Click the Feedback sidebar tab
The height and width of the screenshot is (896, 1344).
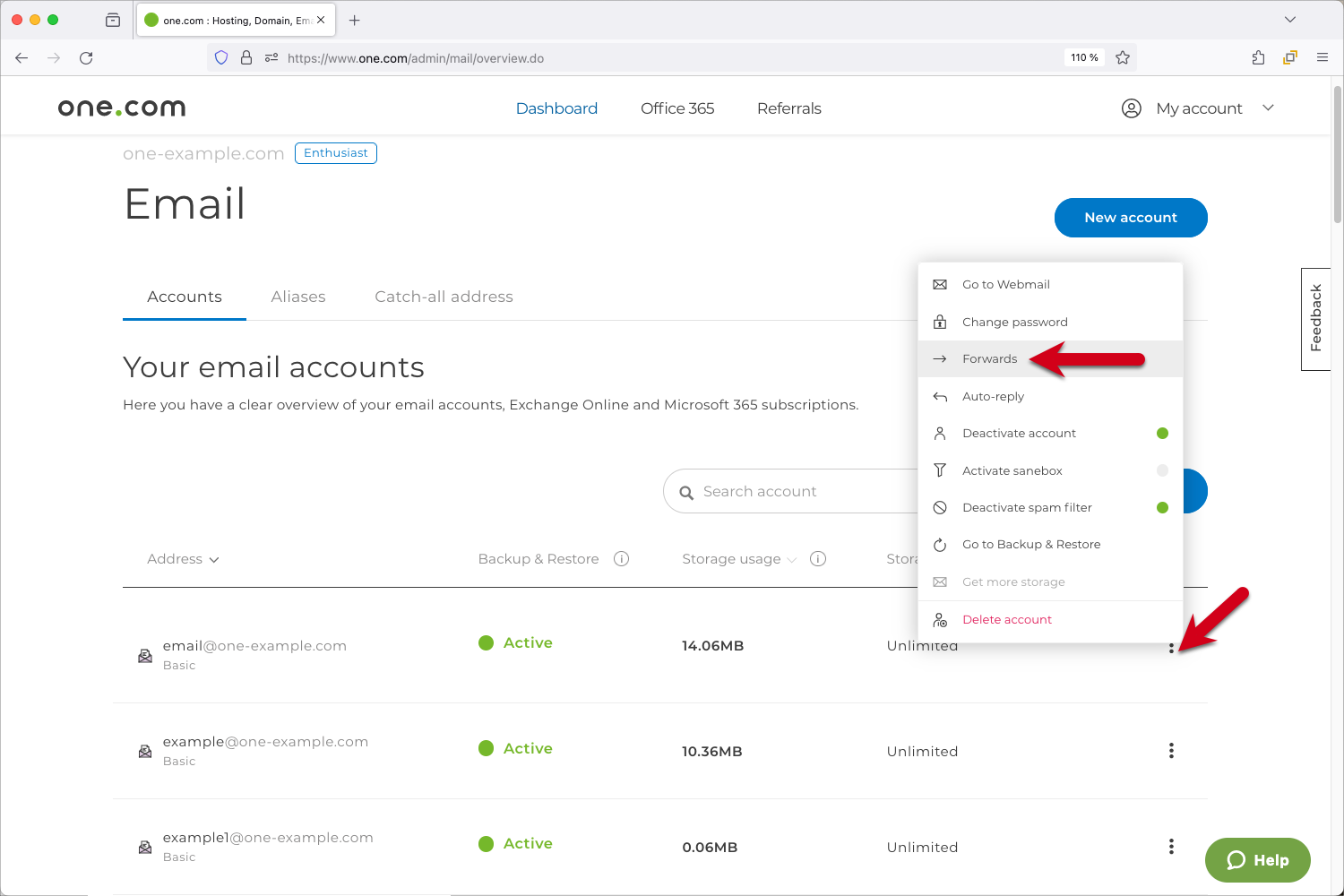click(x=1315, y=319)
